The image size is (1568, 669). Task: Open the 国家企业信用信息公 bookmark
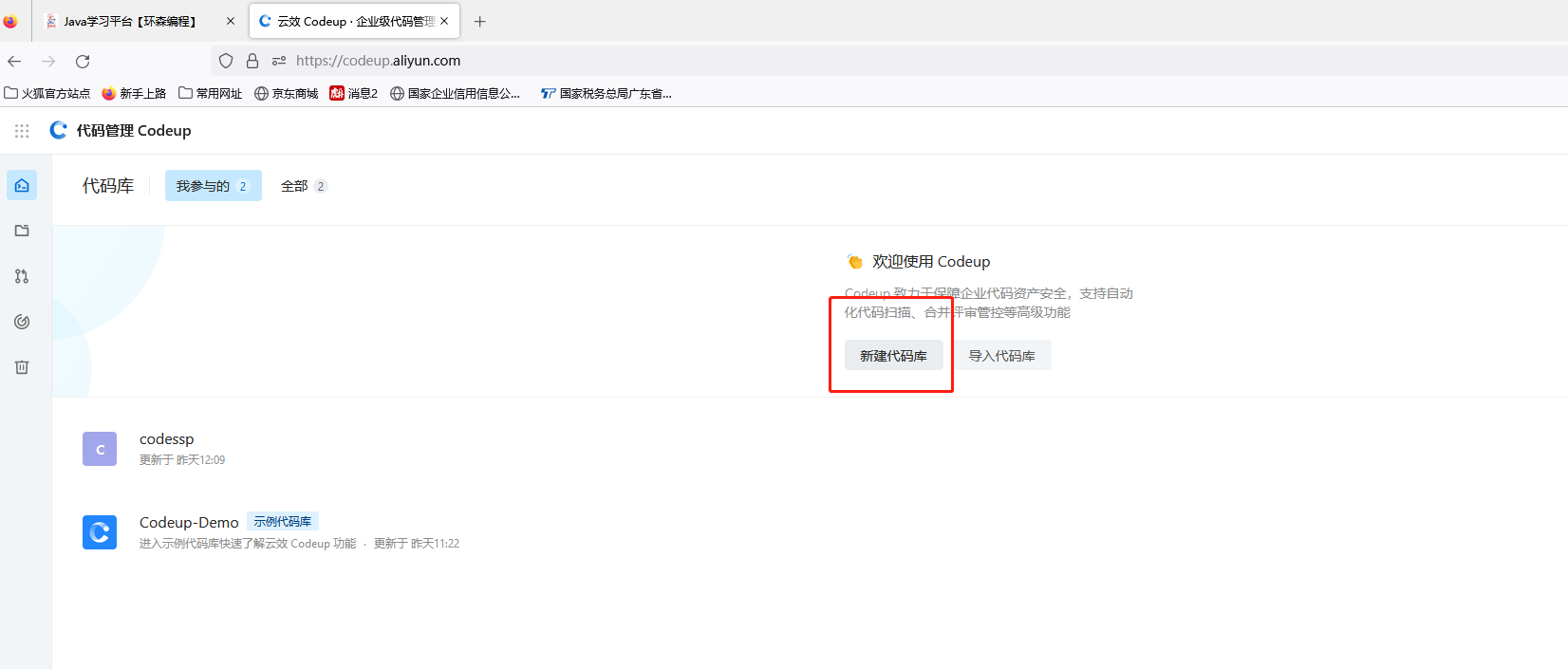coord(456,93)
